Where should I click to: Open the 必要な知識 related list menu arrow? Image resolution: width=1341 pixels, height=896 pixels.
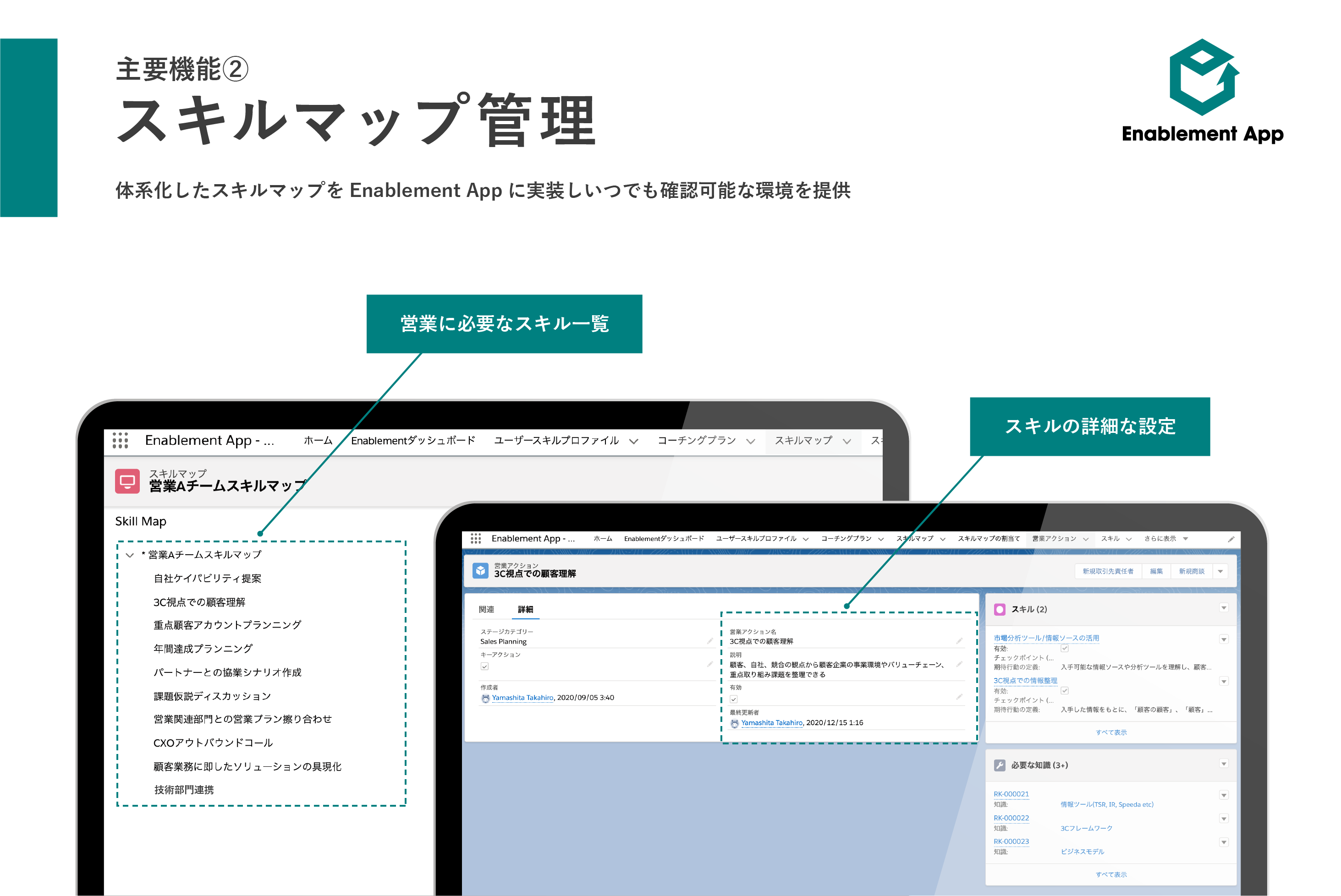1224,764
